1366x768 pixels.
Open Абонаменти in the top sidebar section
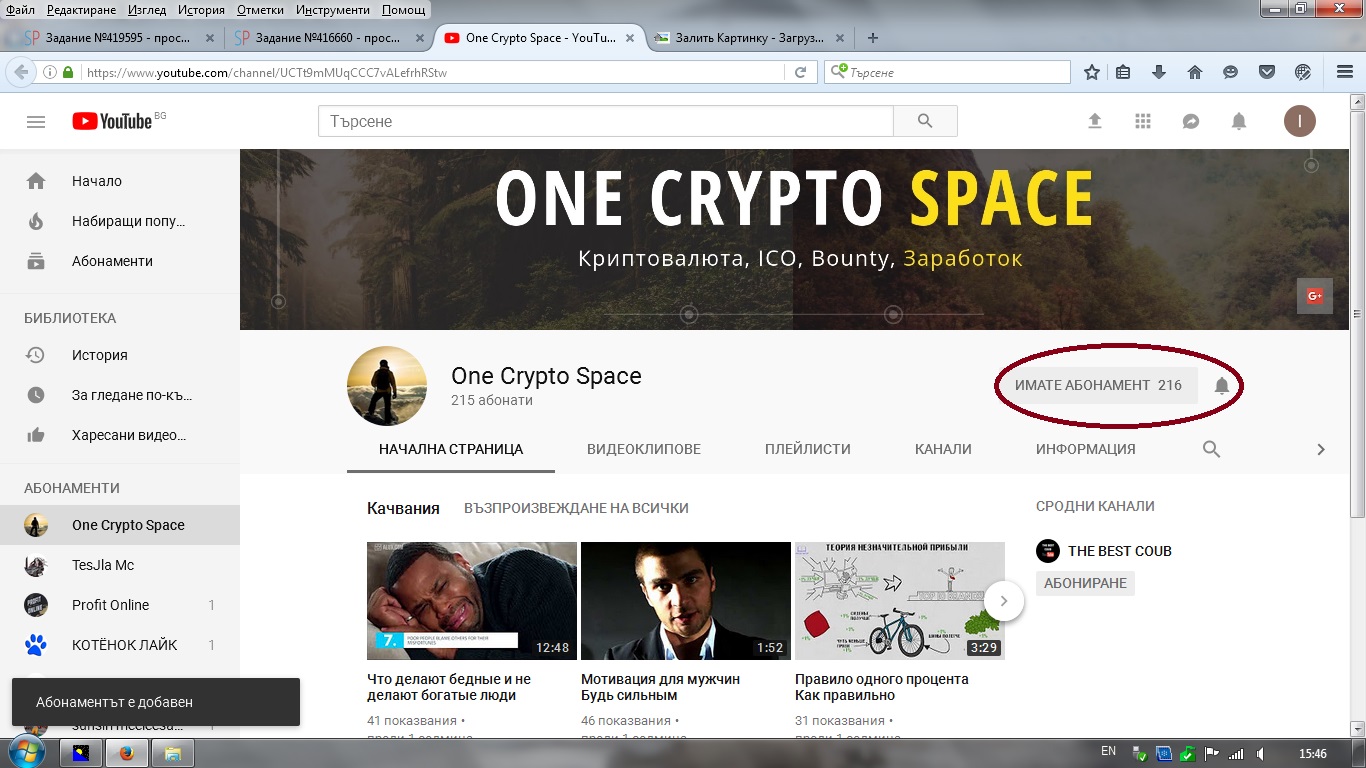point(120,261)
